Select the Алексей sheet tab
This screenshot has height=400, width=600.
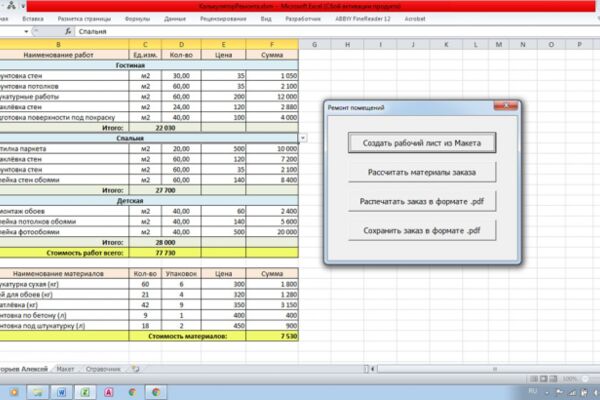(24, 369)
